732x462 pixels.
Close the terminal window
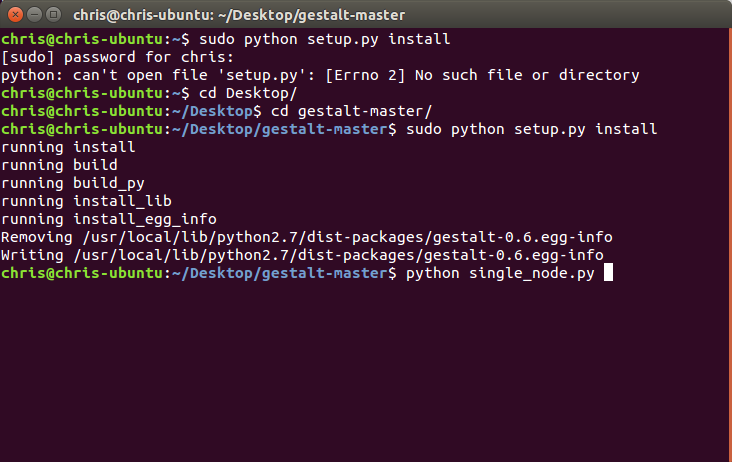tap(15, 15)
